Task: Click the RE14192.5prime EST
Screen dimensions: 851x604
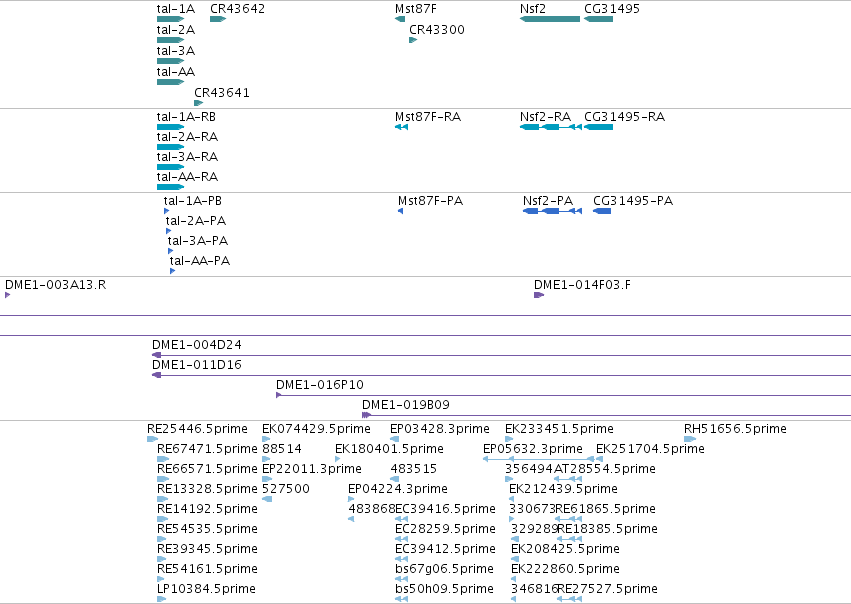Action: point(163,519)
